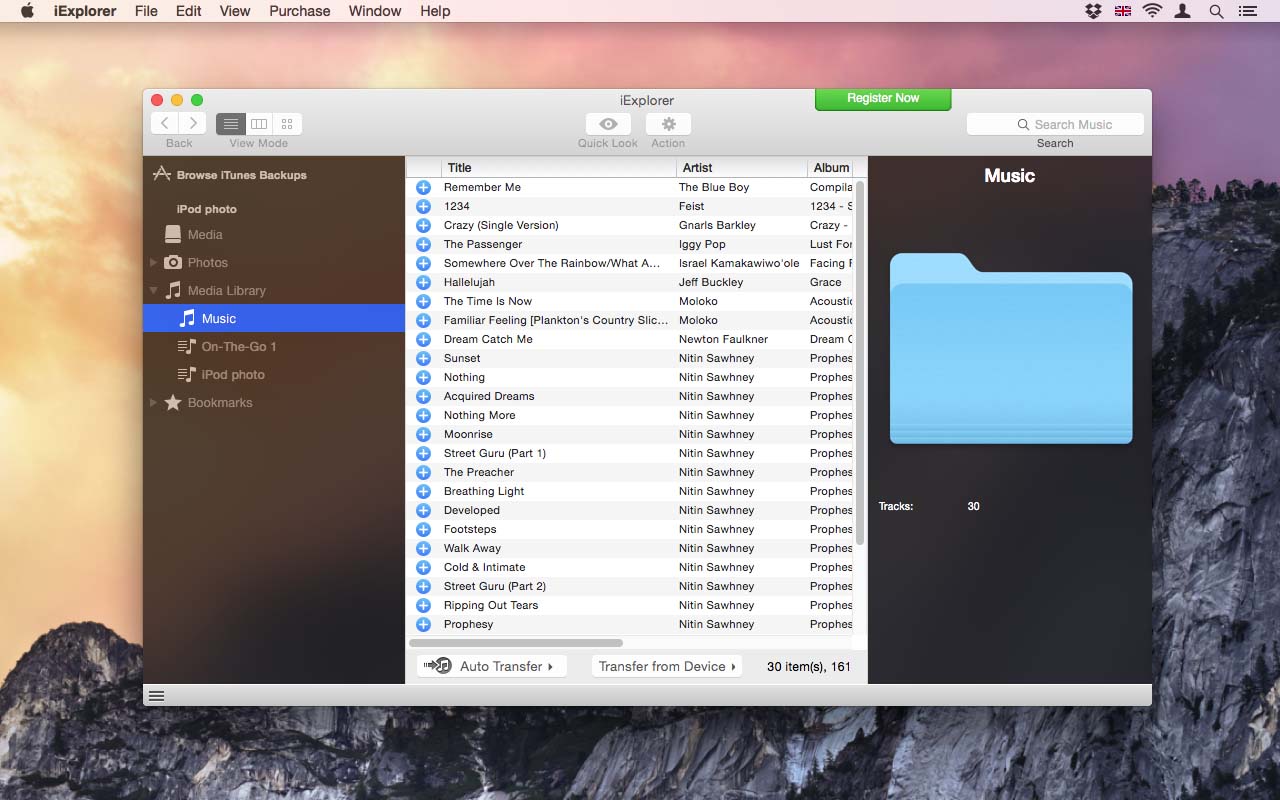Select the track Cold & Intimate

[484, 567]
